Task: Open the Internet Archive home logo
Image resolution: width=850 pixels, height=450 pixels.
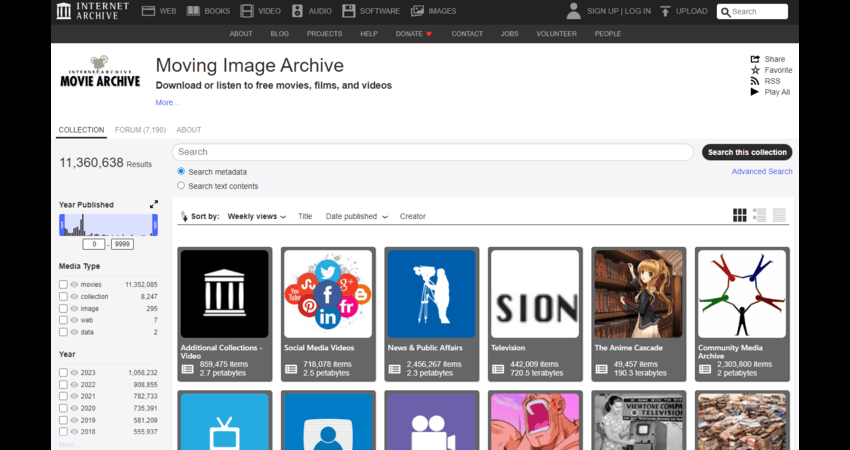Action: pos(93,11)
